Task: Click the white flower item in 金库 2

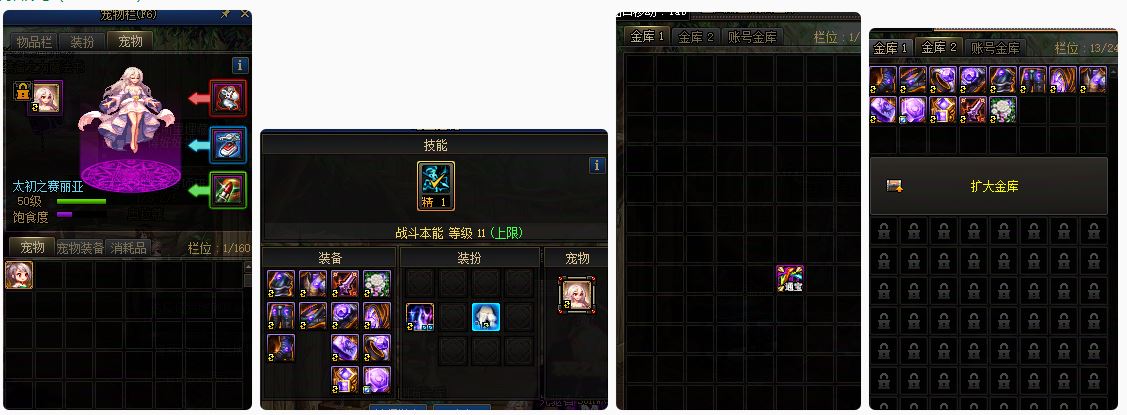Action: [1003, 109]
